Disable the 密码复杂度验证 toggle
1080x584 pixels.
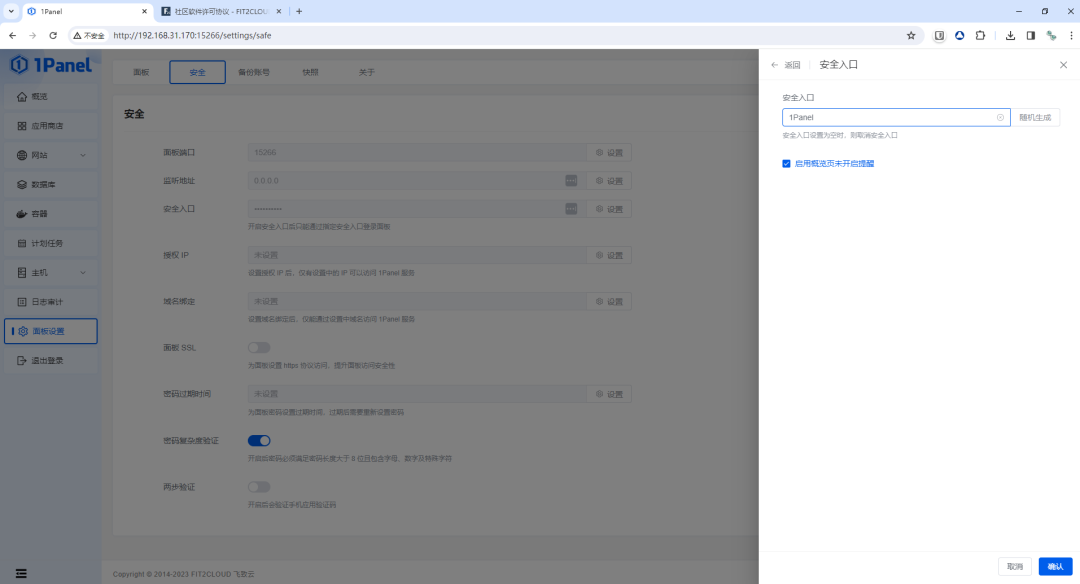(x=259, y=440)
